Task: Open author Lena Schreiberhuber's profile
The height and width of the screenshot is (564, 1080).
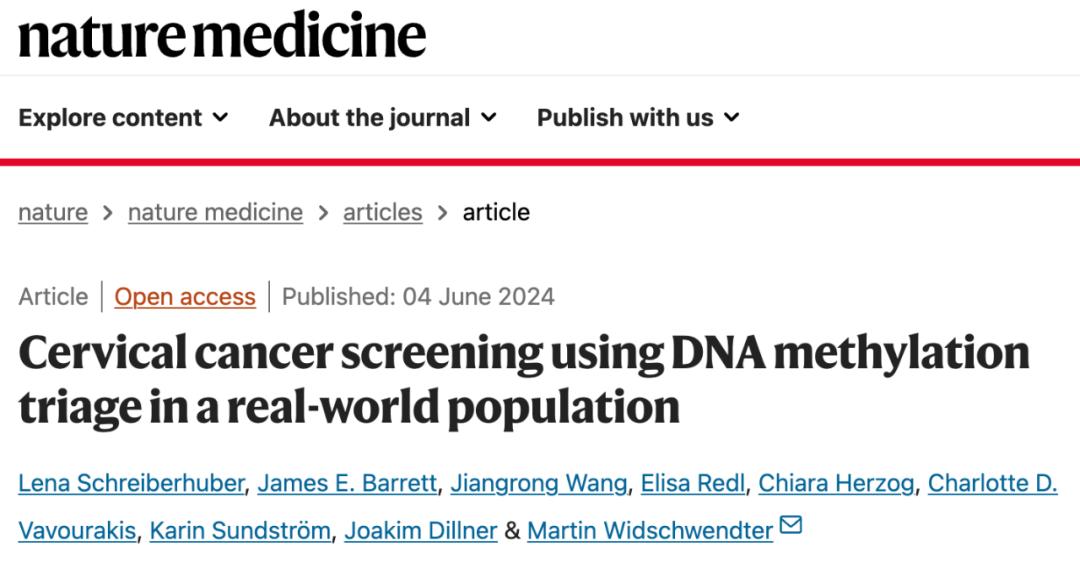Action: click(x=131, y=483)
